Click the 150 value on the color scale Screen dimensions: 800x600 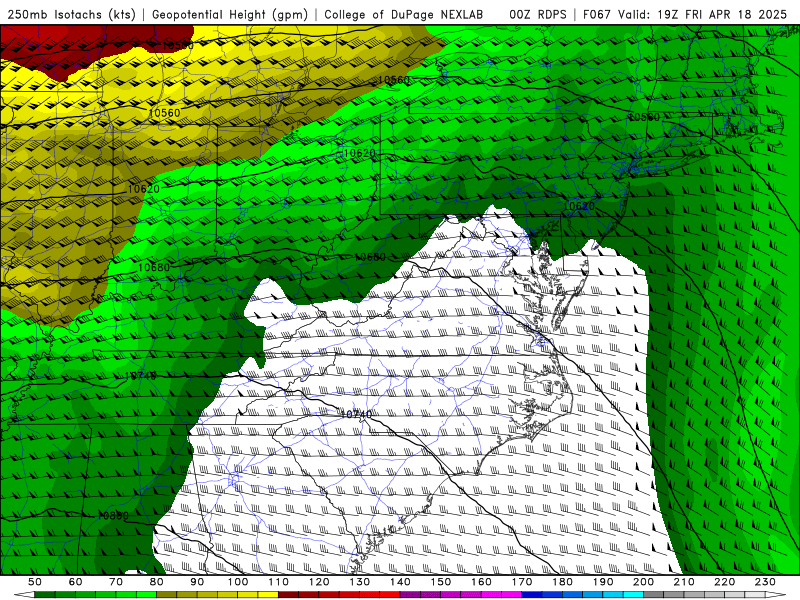(441, 582)
